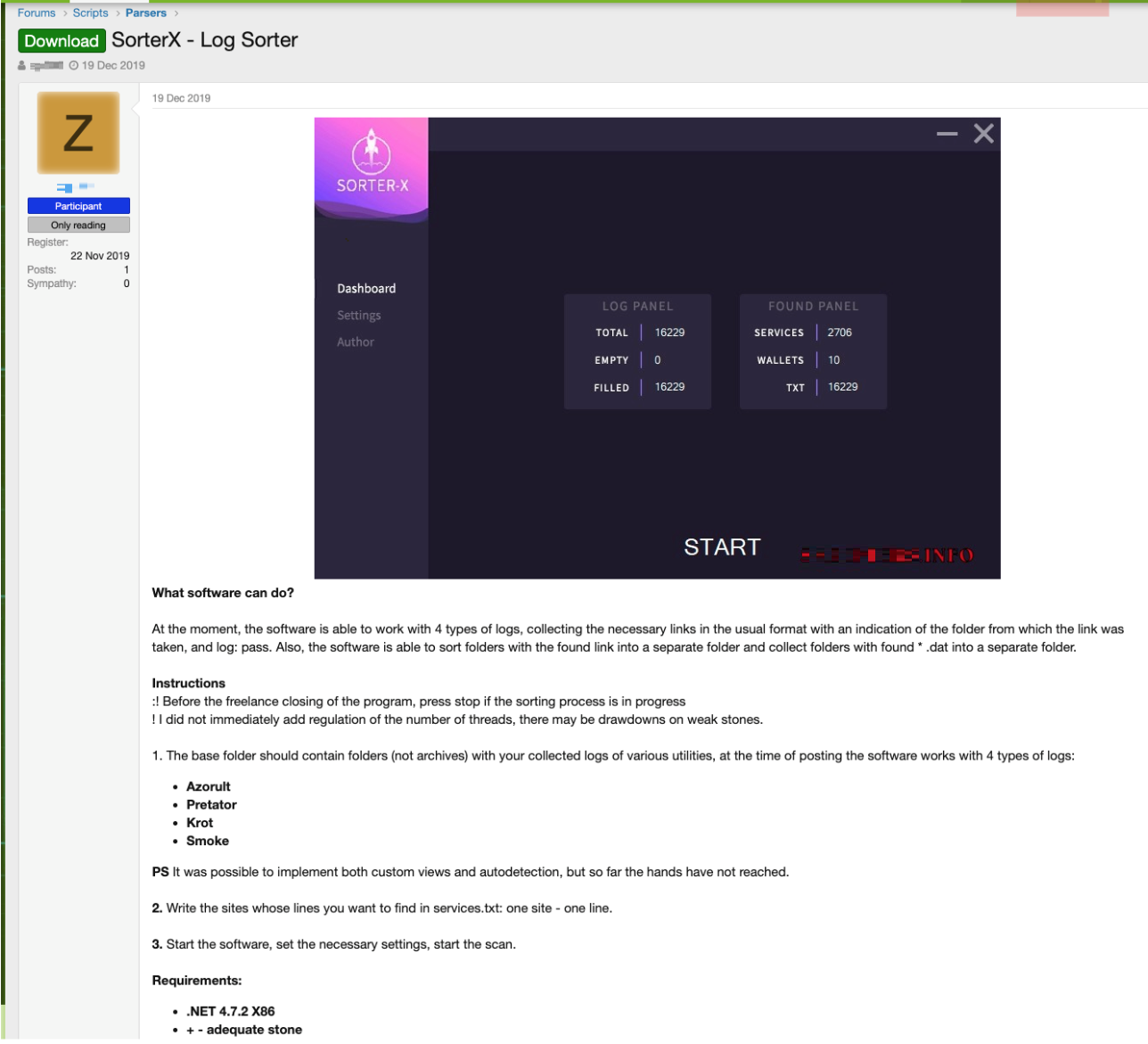Open the Scripts breadcrumb link

90,13
